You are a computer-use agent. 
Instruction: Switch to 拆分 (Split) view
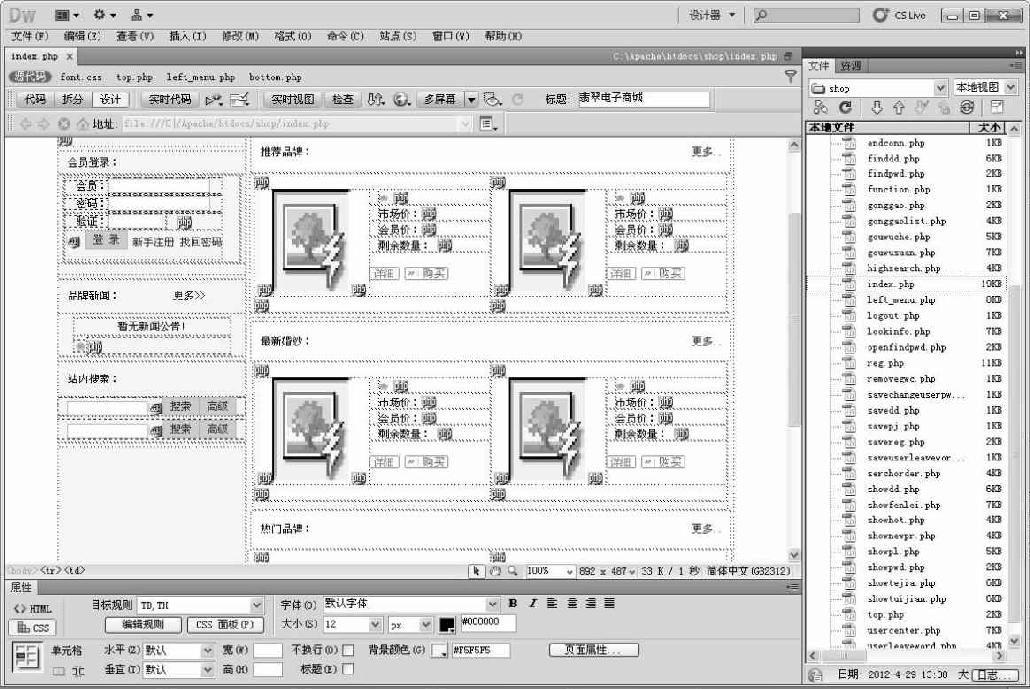pyautogui.click(x=72, y=99)
